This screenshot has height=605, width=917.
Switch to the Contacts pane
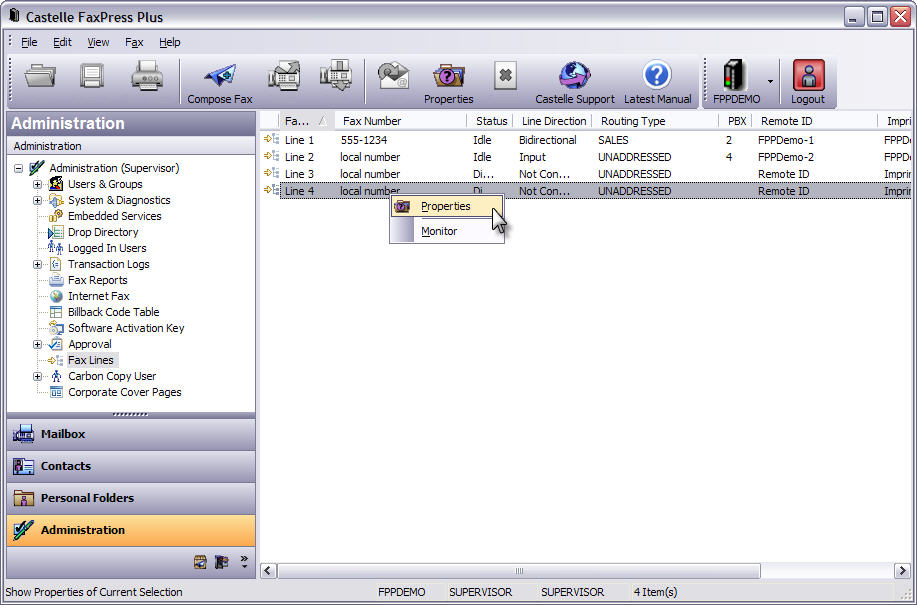131,466
